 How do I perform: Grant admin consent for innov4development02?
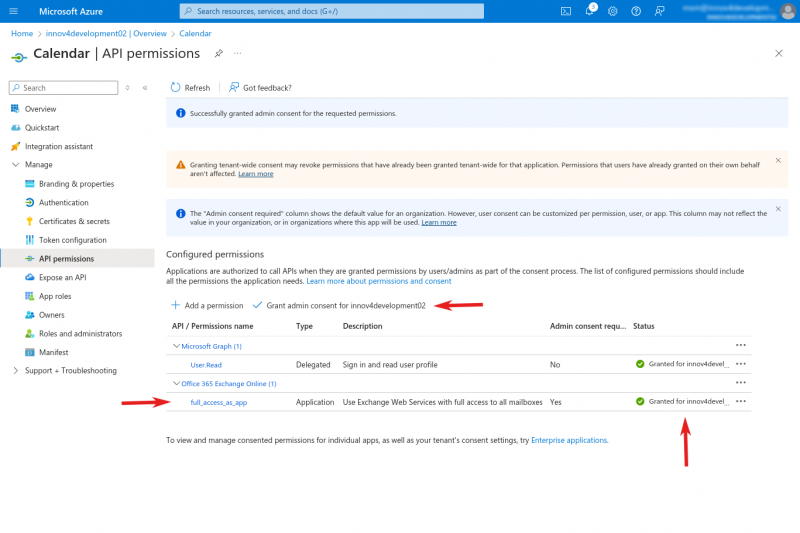point(339,306)
